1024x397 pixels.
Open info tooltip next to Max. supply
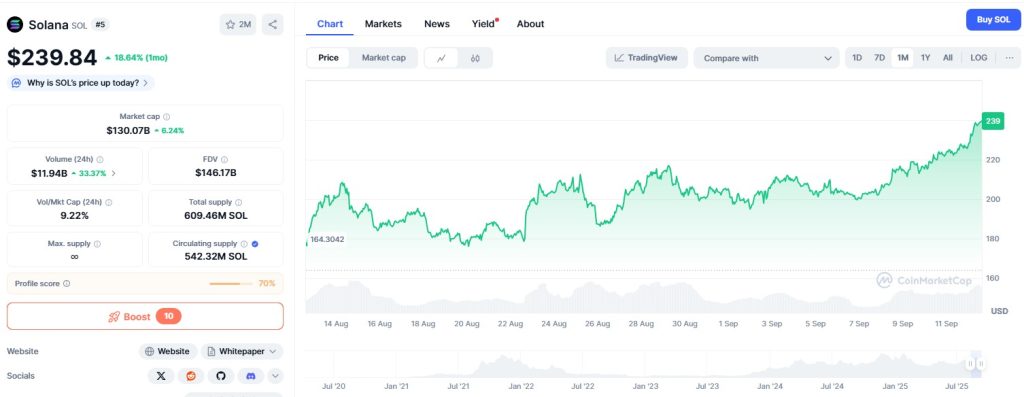click(x=97, y=244)
